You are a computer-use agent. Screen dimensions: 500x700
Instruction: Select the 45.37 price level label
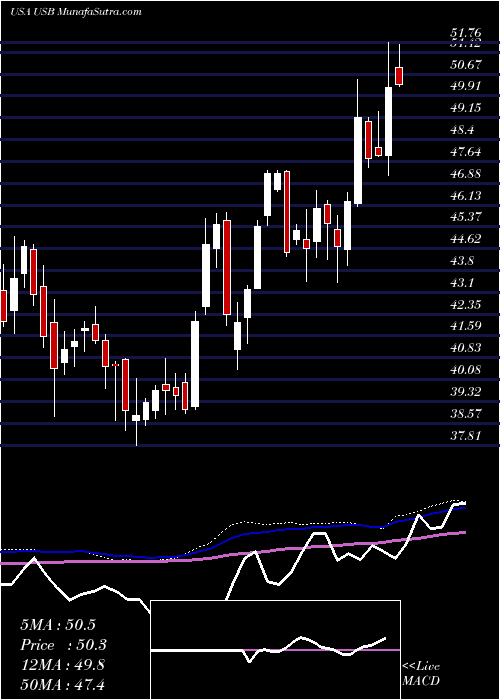pos(466,217)
